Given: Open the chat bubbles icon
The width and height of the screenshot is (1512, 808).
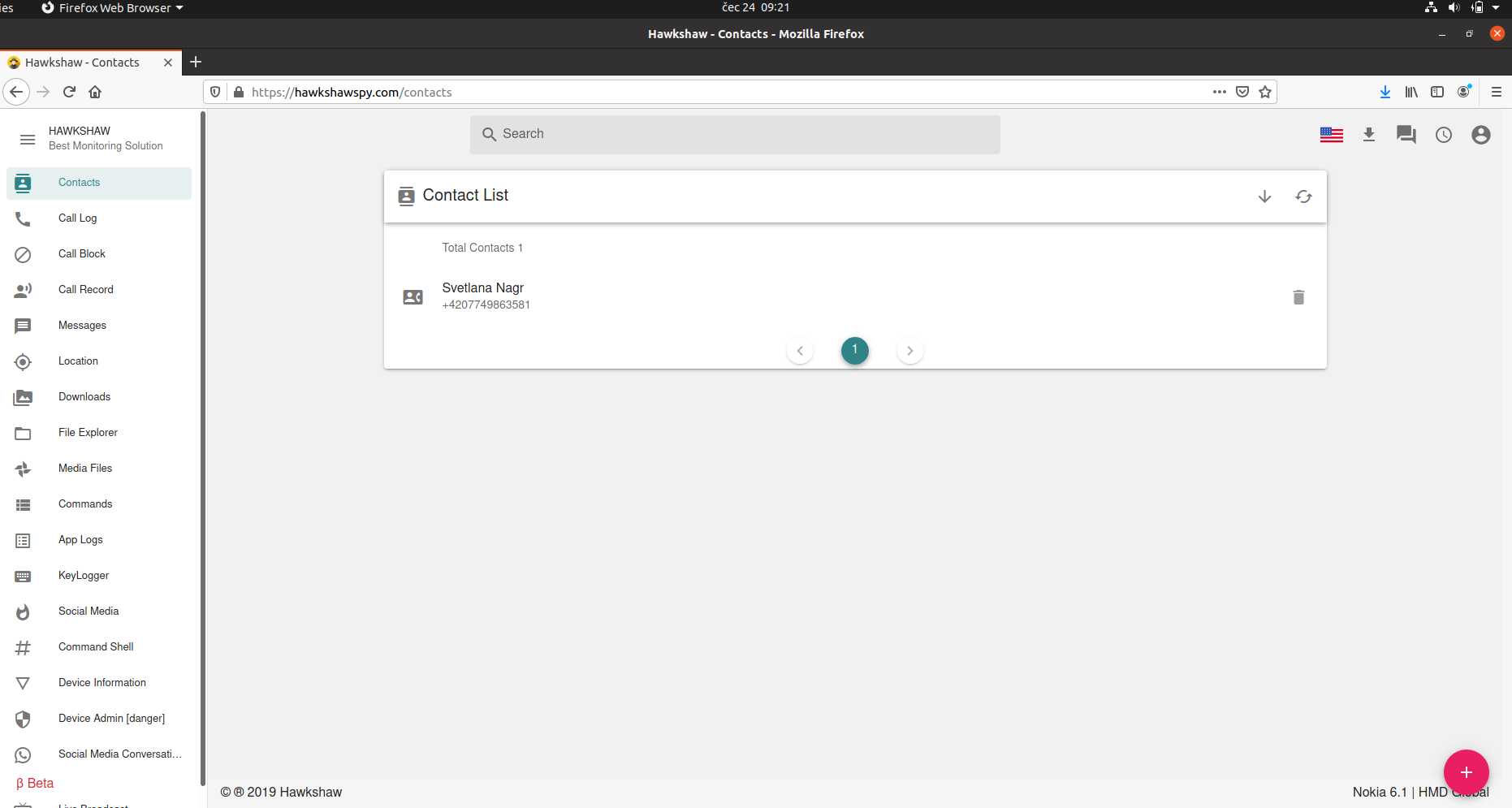Looking at the screenshot, I should click(x=1406, y=135).
